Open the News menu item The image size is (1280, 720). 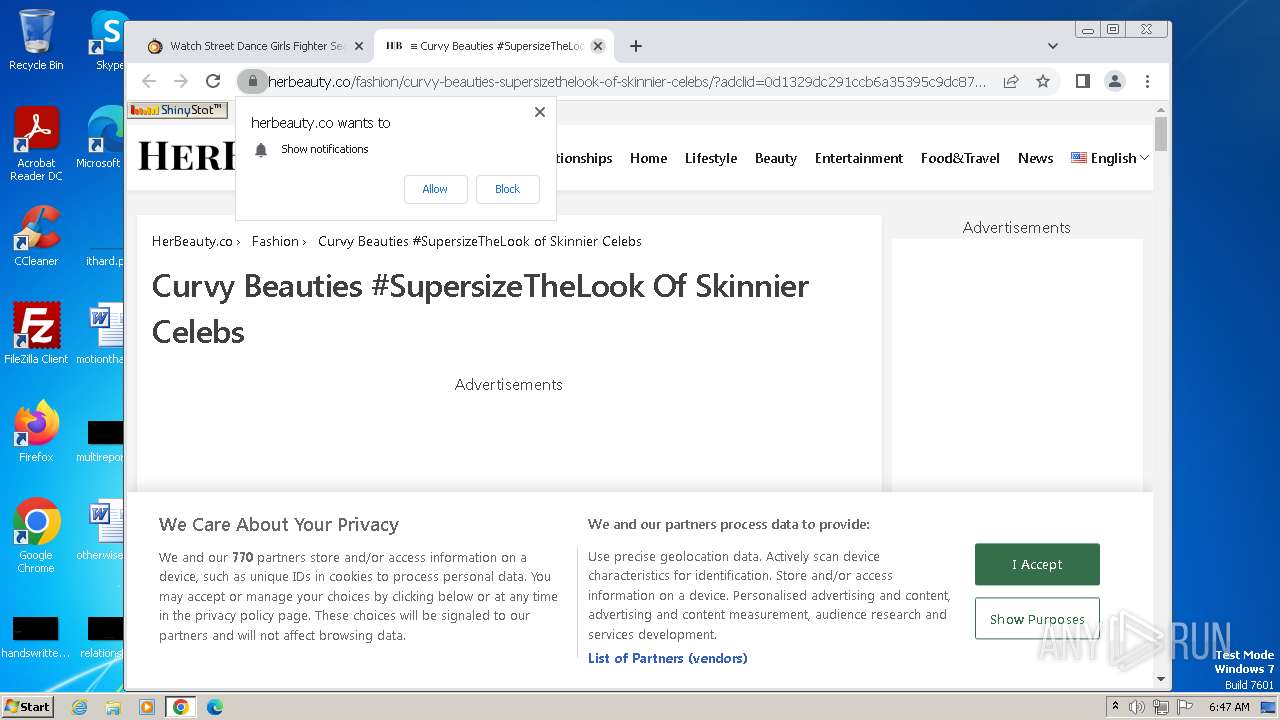coord(1035,158)
